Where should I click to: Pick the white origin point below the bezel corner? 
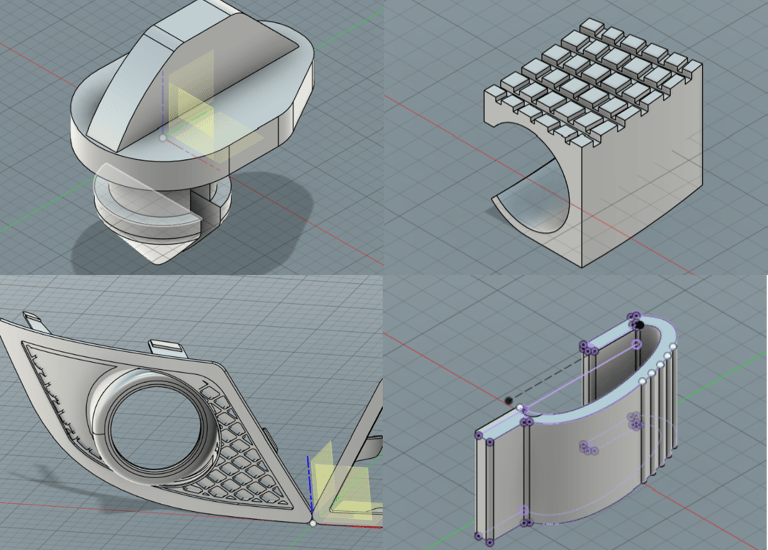tap(313, 523)
